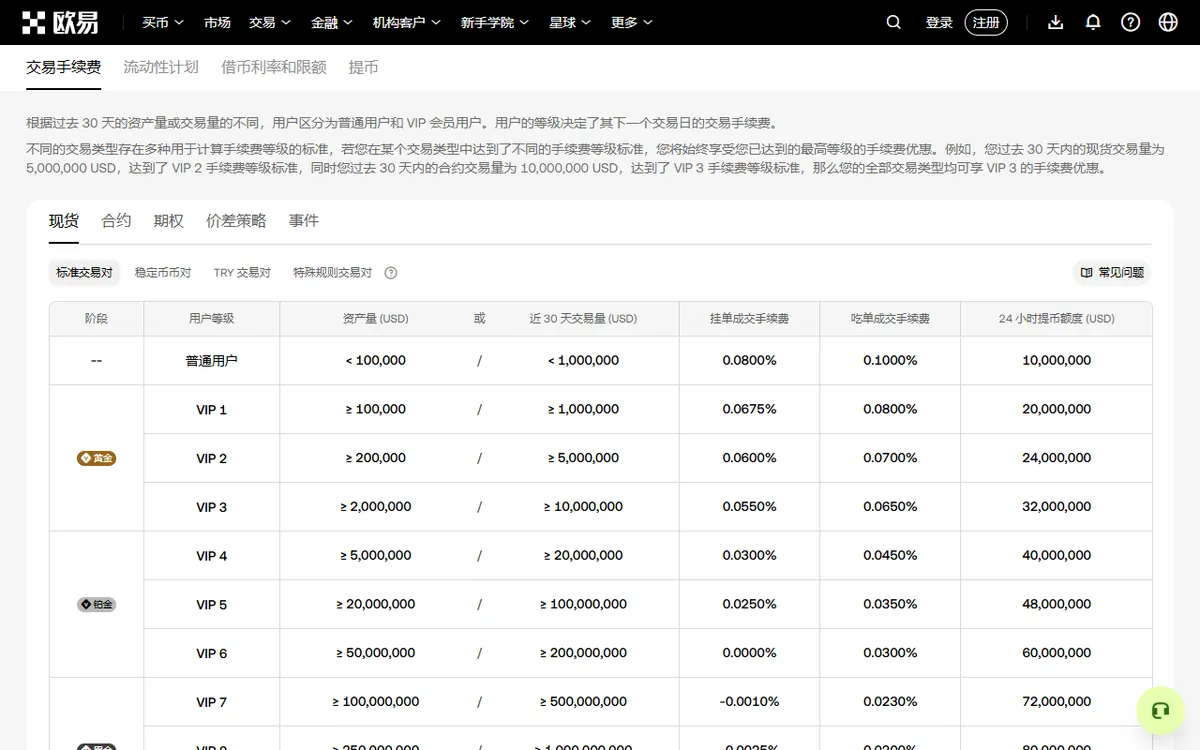Click the 用户等级 column header
The image size is (1200, 750).
[212, 319]
